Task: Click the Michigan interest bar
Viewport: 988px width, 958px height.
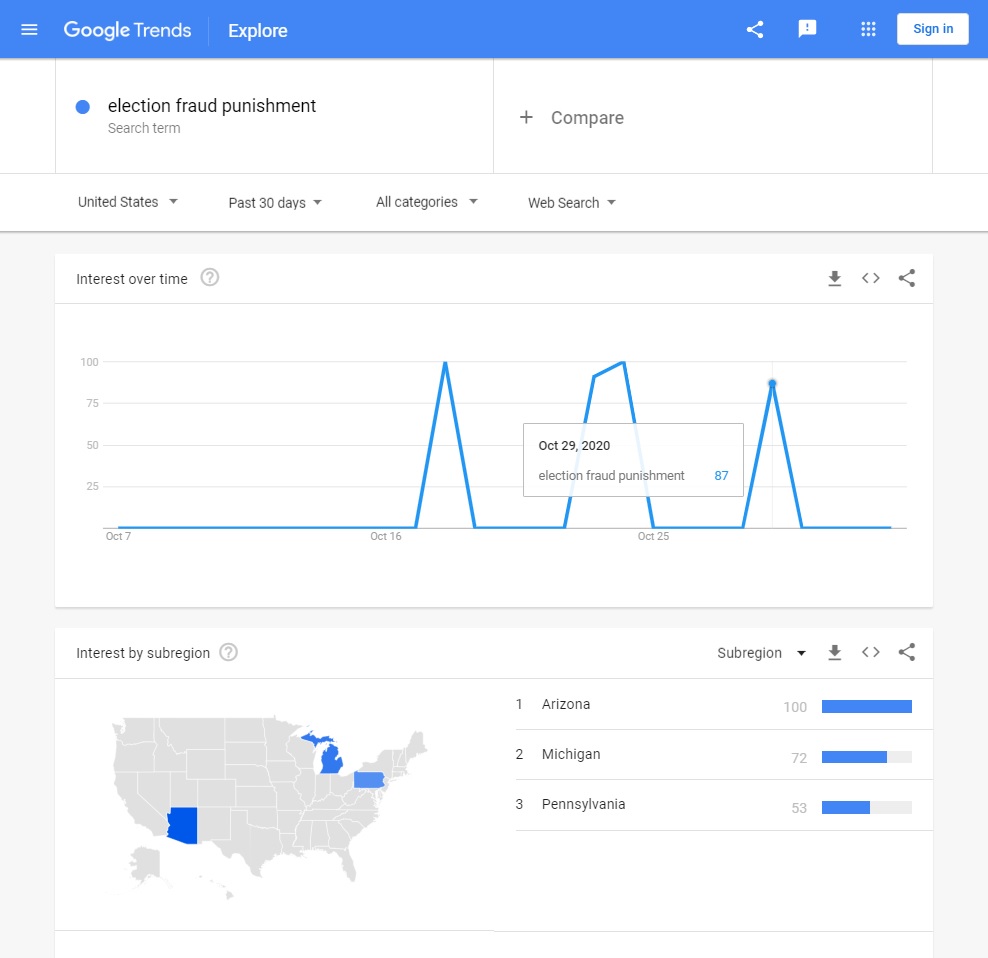Action: 866,757
